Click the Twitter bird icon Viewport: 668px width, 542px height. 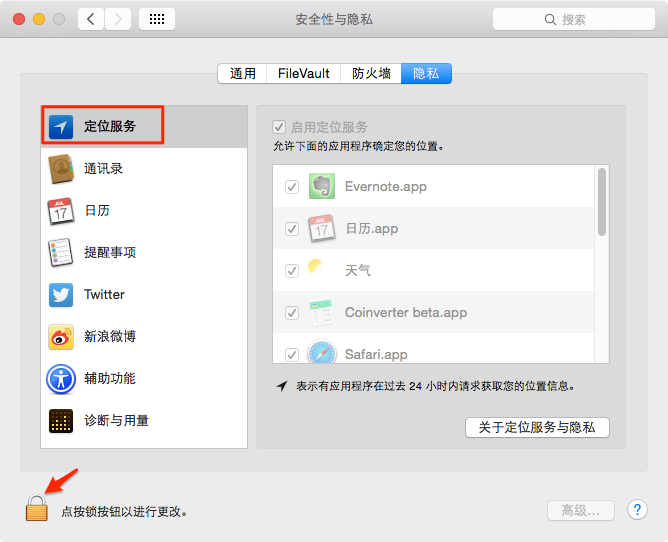tap(60, 294)
